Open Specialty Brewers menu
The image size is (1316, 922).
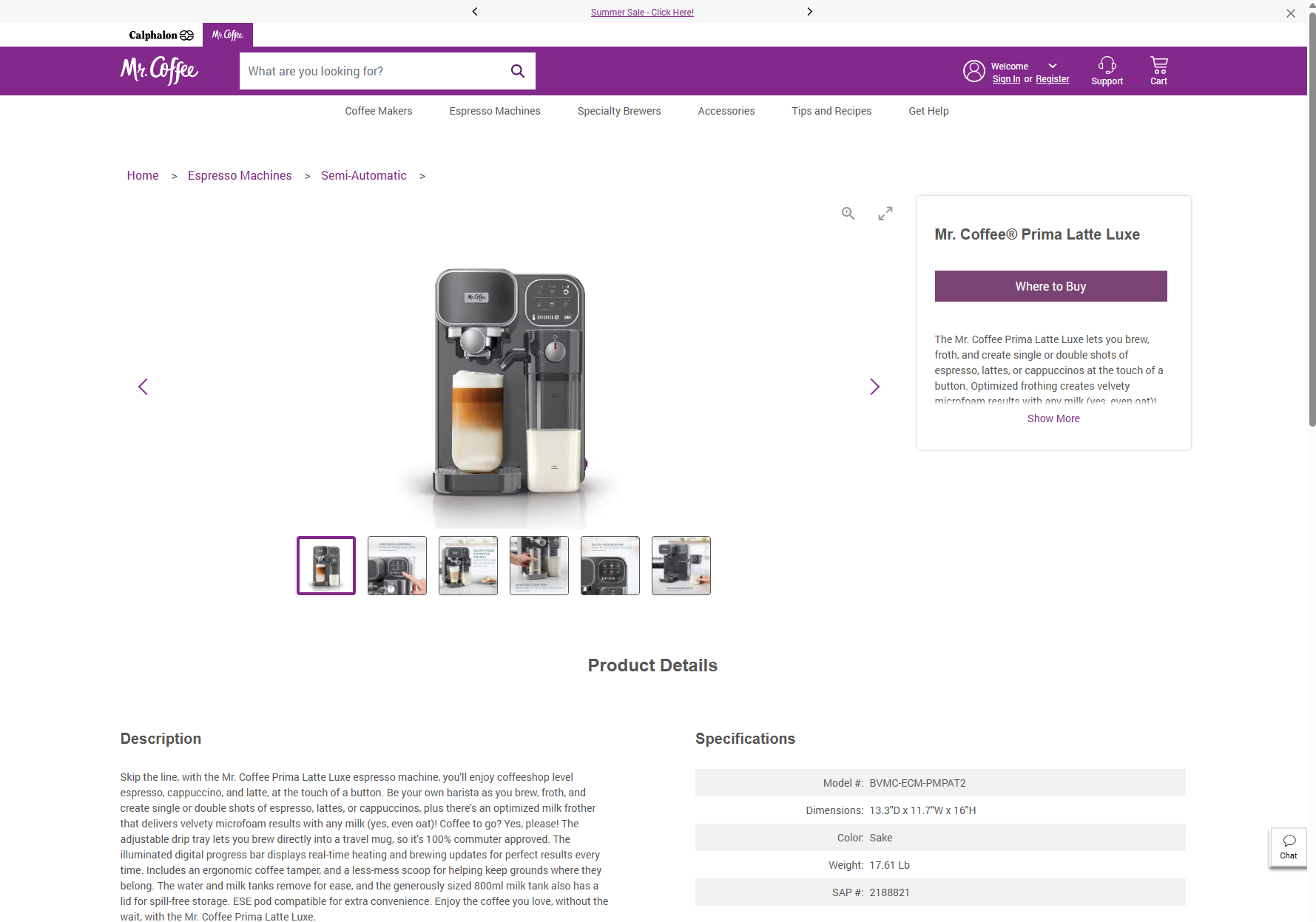click(x=619, y=111)
